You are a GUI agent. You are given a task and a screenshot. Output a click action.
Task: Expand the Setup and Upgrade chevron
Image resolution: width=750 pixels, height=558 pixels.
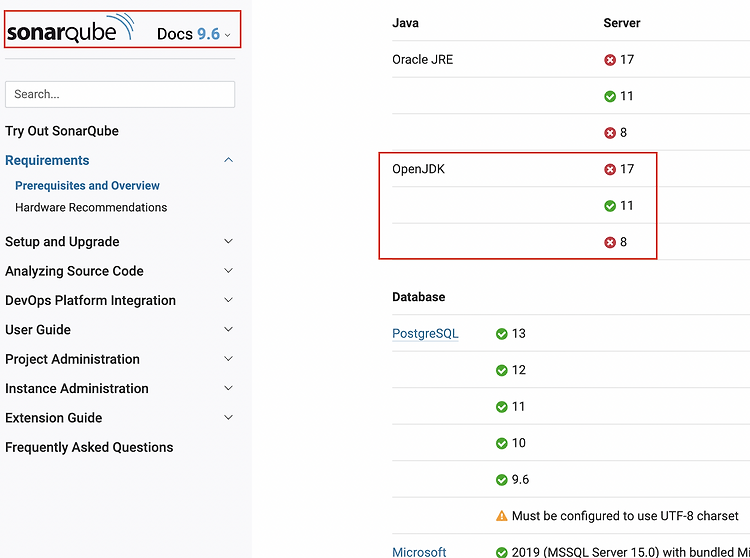tap(229, 241)
